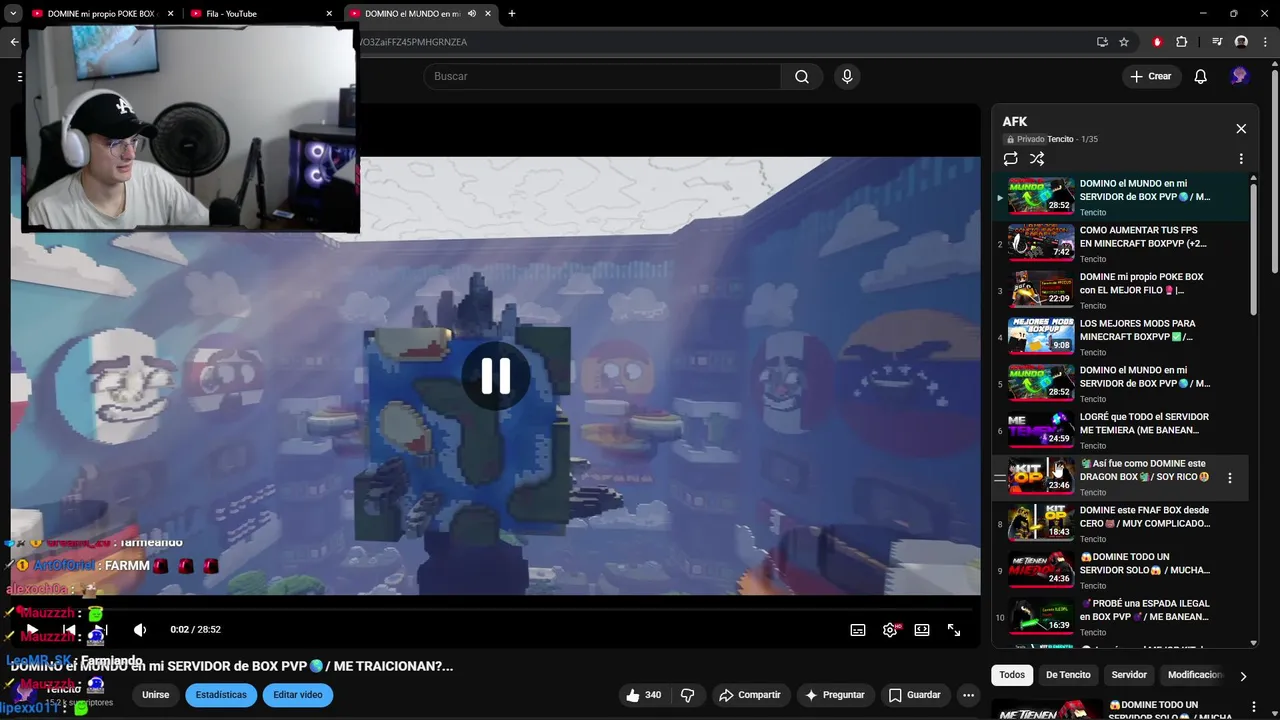Open Chrome profile avatar
The image size is (1280, 720).
[1241, 42]
